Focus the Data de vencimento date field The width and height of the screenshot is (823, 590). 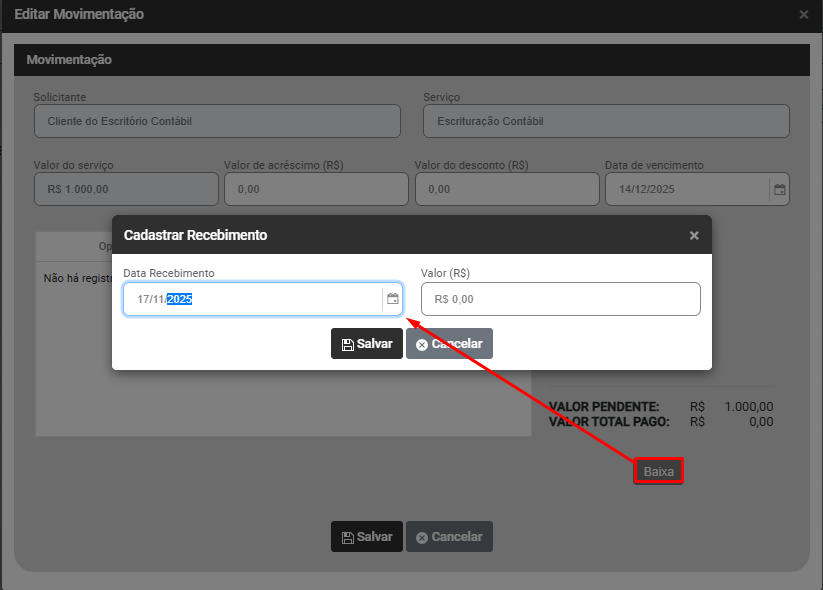[686, 189]
